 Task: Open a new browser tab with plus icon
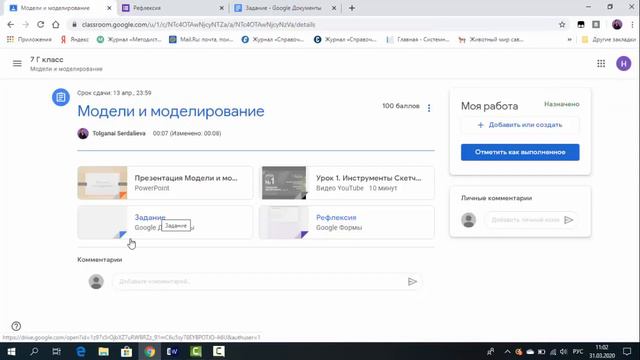pyautogui.click(x=352, y=8)
